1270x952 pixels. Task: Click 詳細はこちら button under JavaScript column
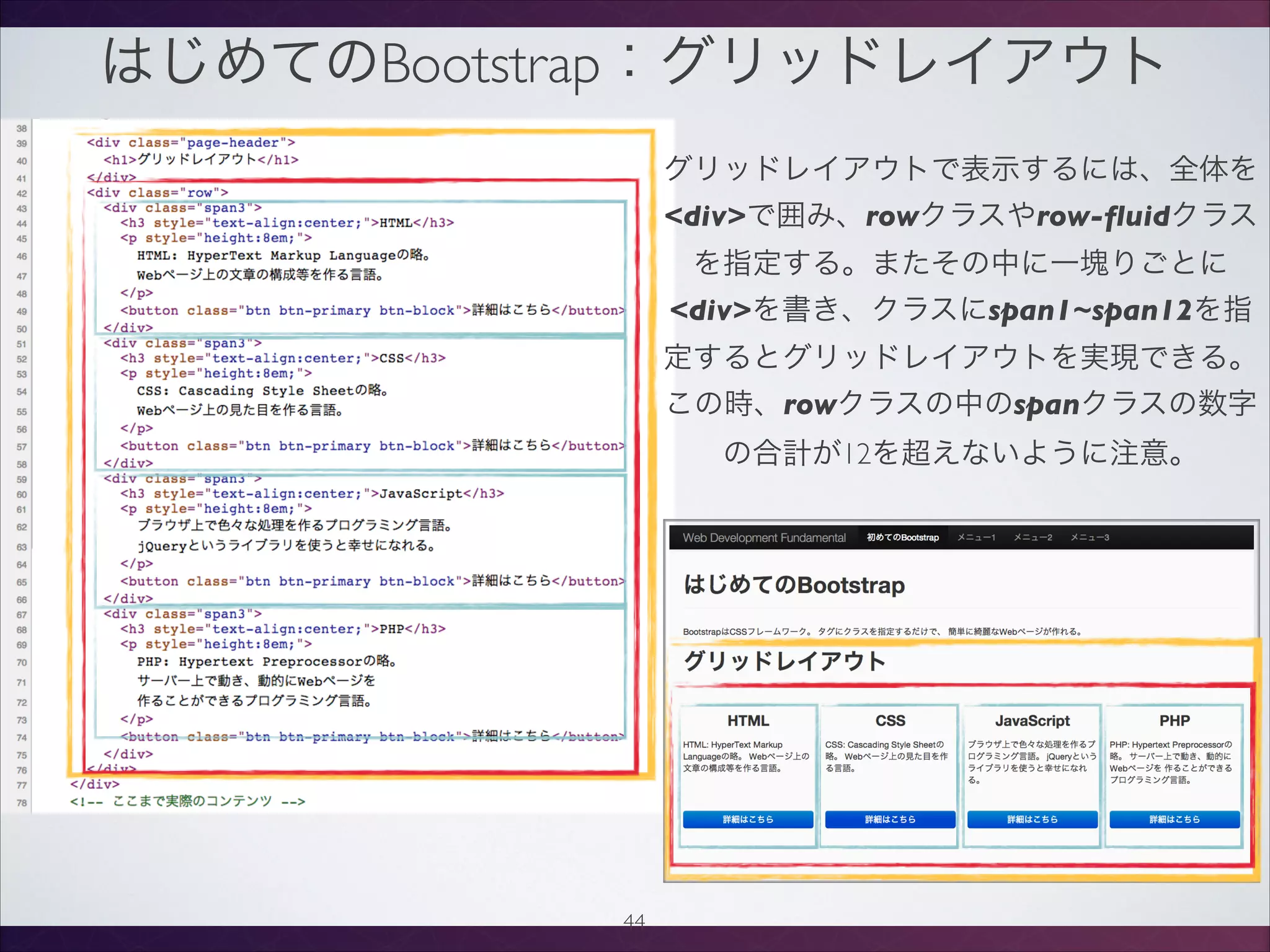pyautogui.click(x=1032, y=819)
